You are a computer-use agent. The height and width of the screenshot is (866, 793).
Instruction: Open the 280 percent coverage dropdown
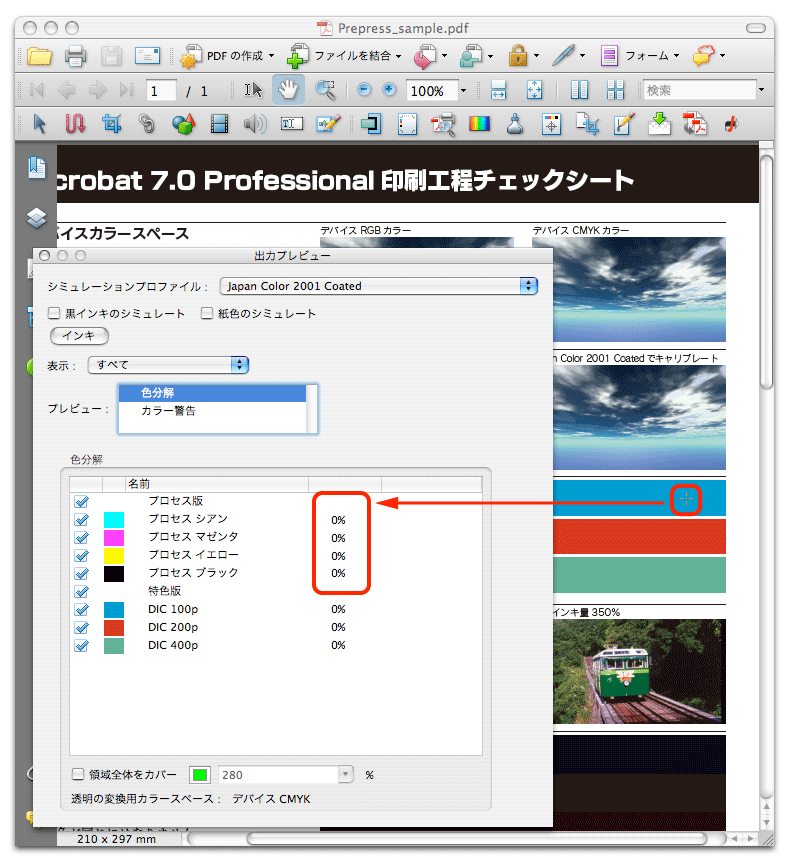pyautogui.click(x=345, y=774)
